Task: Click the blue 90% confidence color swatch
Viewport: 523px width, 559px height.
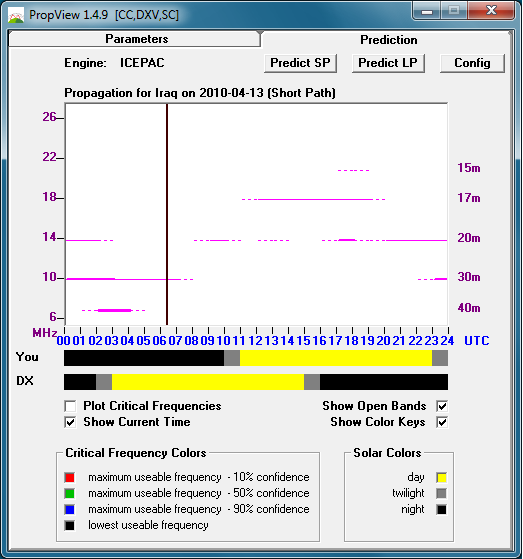Action: (70, 509)
